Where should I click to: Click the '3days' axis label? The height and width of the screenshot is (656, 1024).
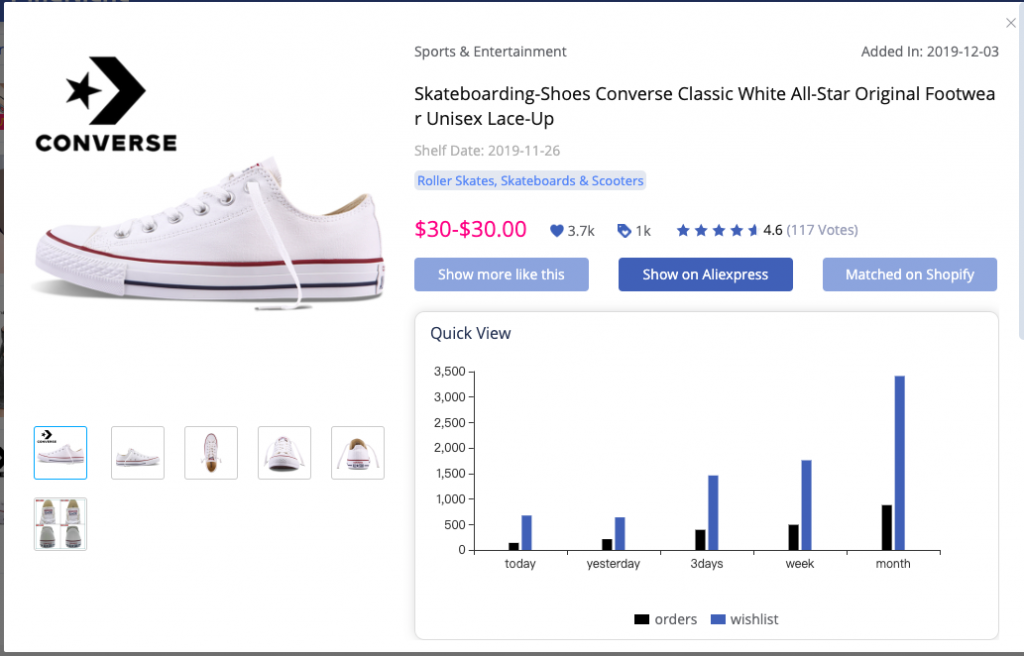pyautogui.click(x=707, y=564)
